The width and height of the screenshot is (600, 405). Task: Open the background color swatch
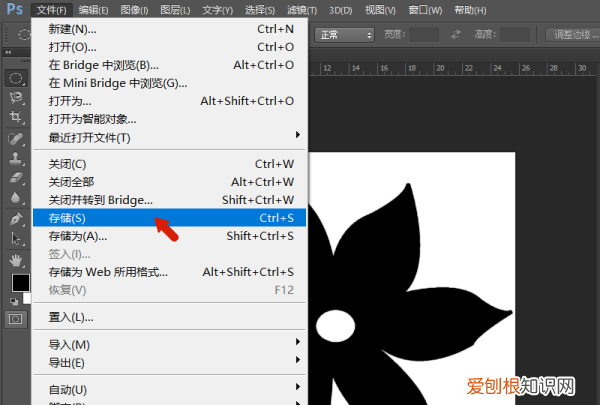coord(27,299)
